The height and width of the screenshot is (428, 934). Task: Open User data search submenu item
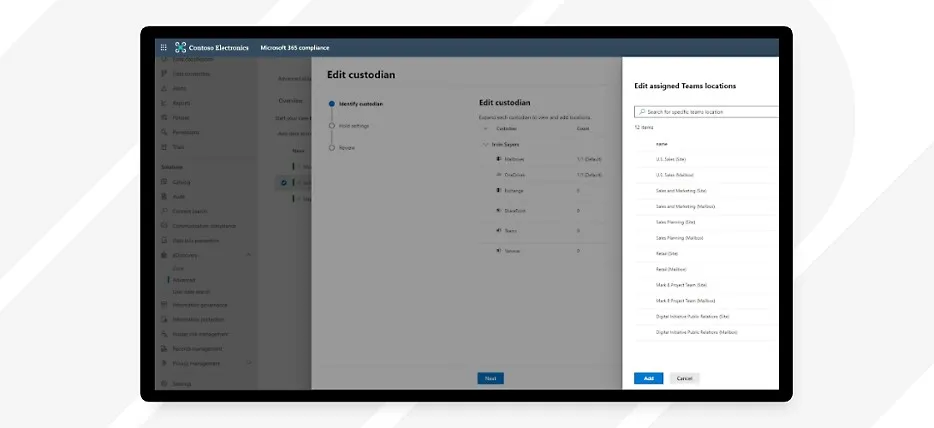(x=191, y=292)
